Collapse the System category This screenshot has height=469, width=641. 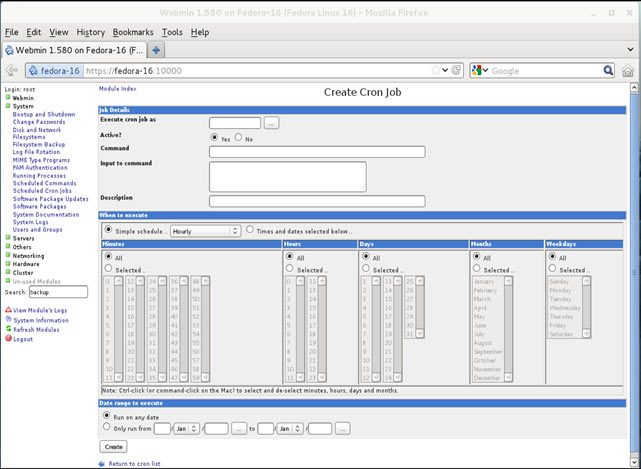tap(8, 106)
